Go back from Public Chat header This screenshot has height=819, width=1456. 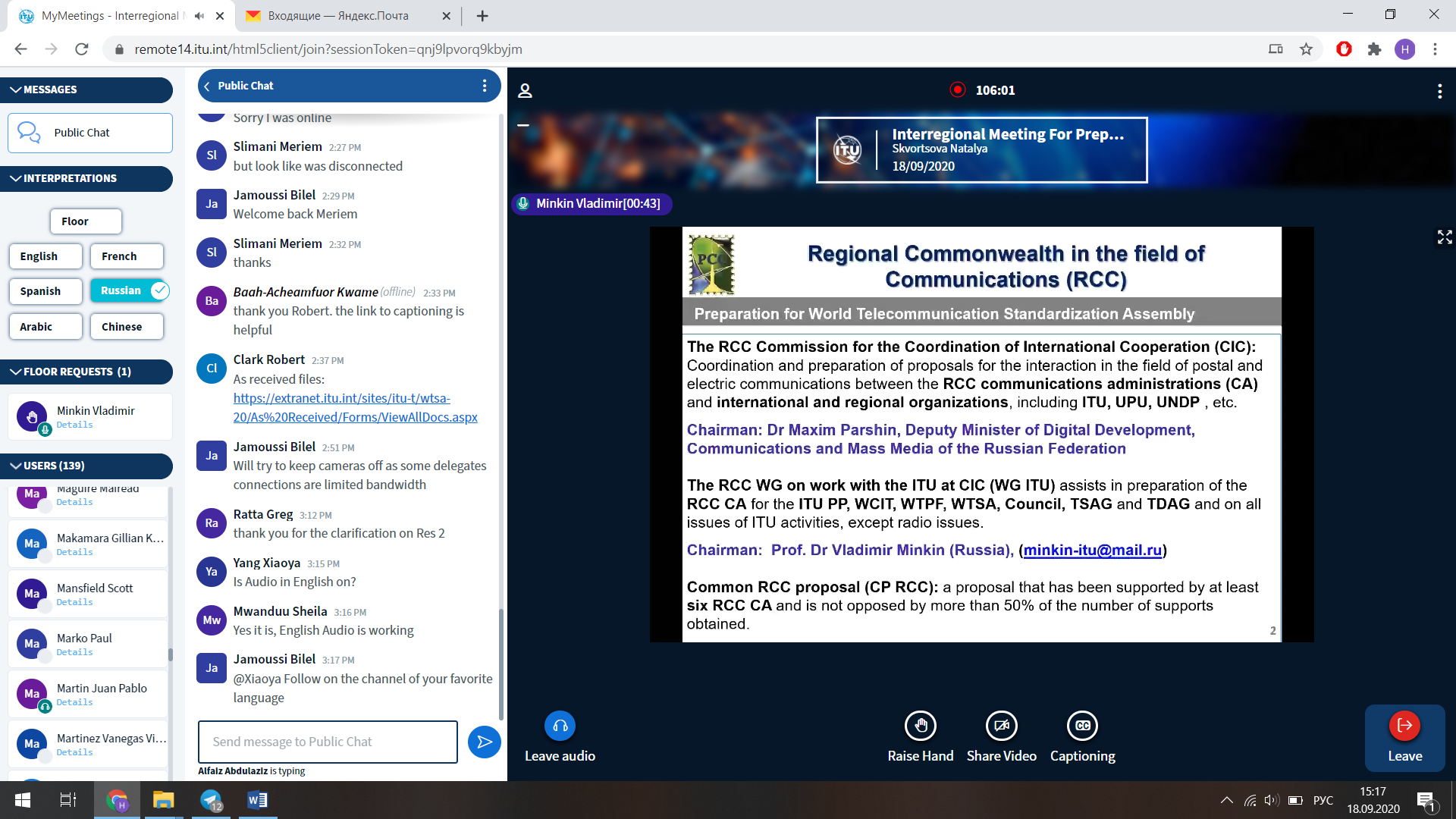coord(207,86)
